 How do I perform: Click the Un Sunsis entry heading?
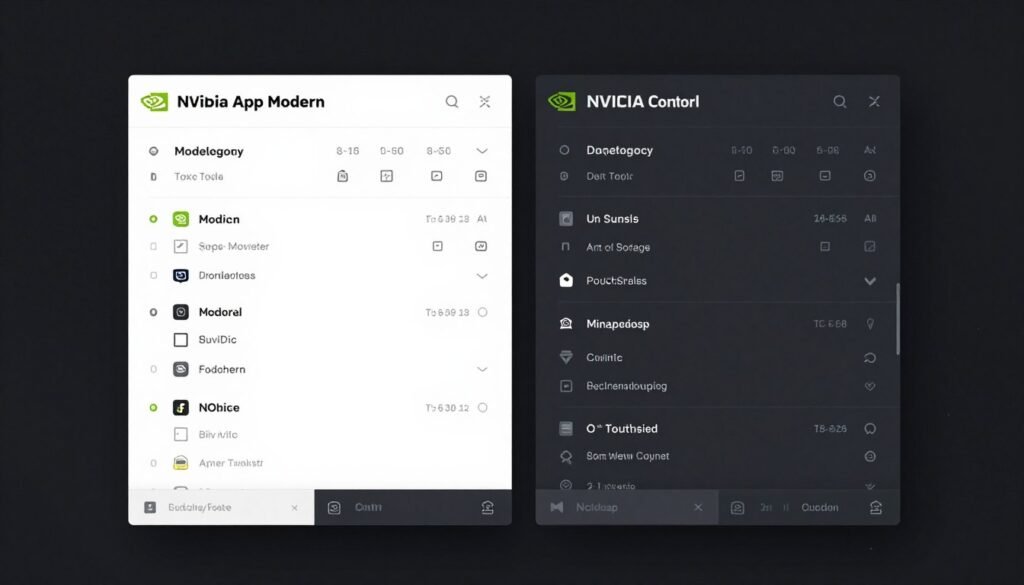pos(614,218)
